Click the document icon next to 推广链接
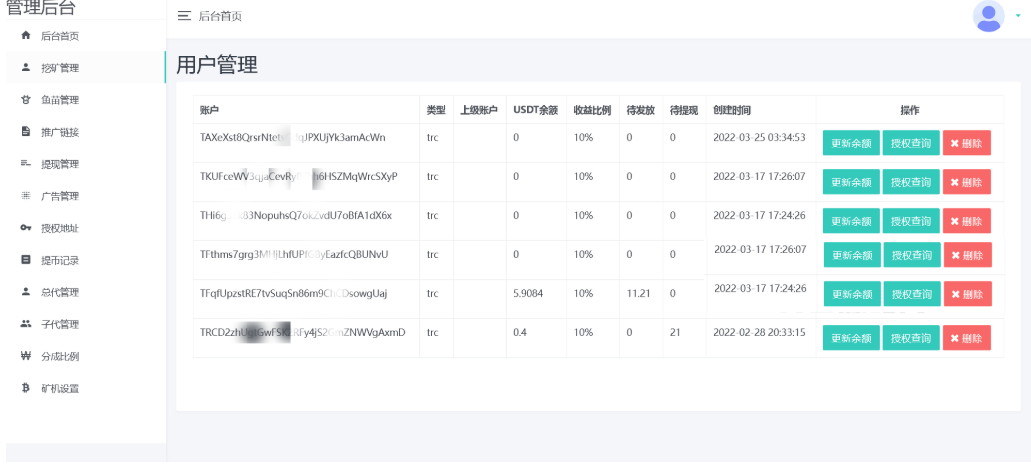The width and height of the screenshot is (1031, 464). (26, 131)
